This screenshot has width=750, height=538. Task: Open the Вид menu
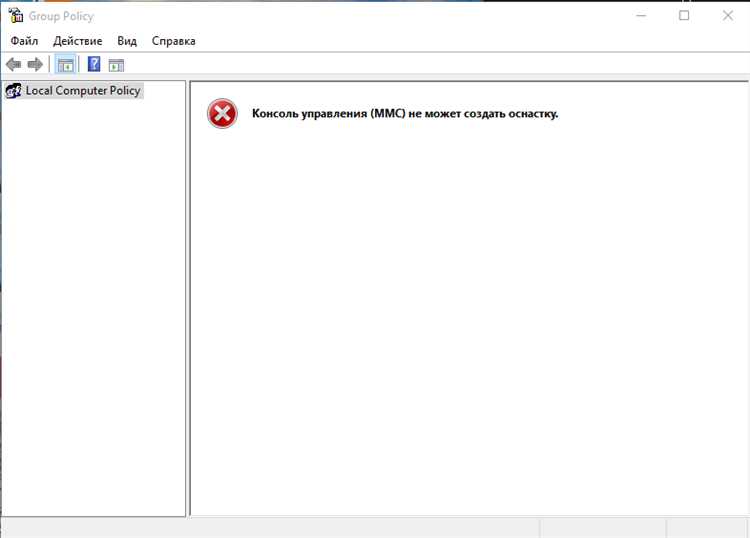point(127,41)
